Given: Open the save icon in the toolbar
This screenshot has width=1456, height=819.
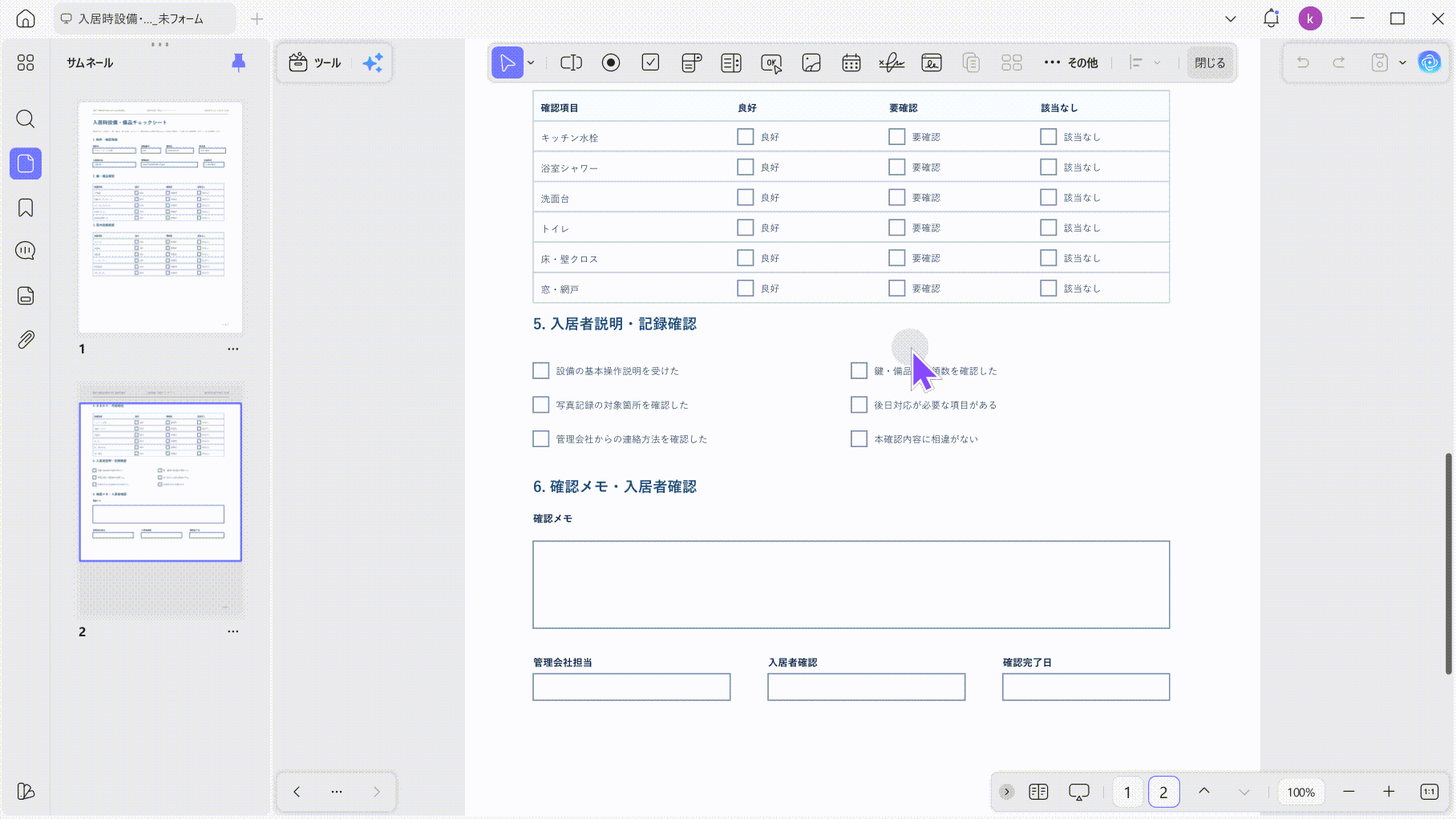Looking at the screenshot, I should 1379,63.
